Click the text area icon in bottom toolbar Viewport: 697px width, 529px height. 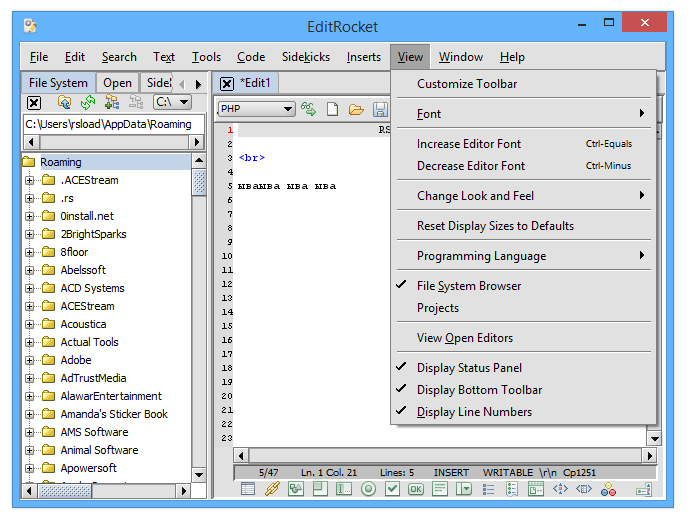pos(440,489)
